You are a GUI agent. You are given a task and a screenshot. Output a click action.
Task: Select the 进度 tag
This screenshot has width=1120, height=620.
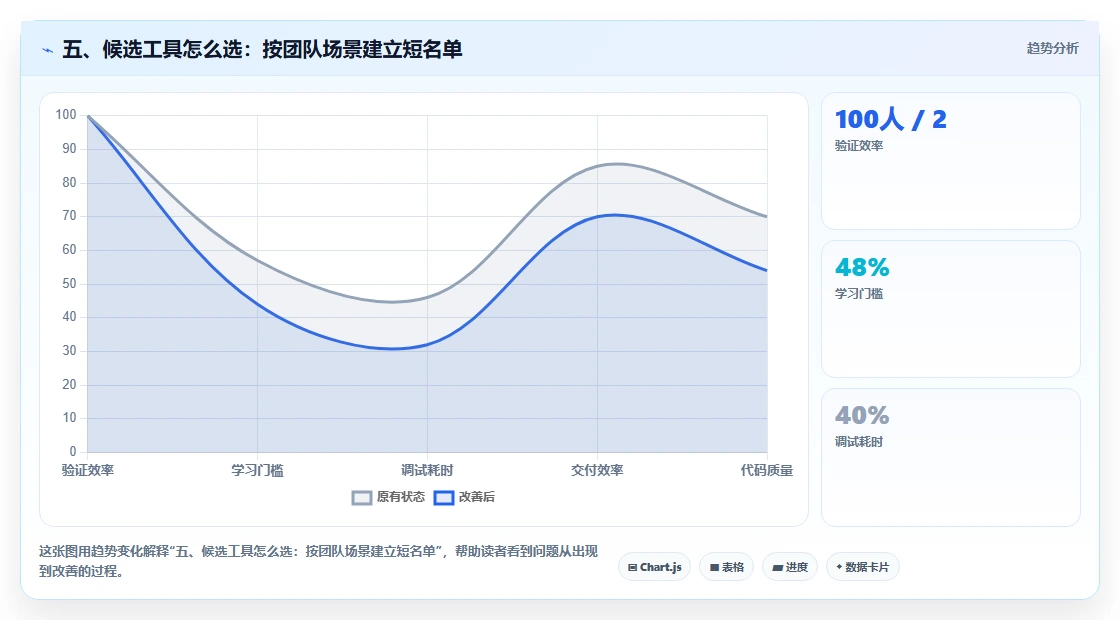coord(790,567)
